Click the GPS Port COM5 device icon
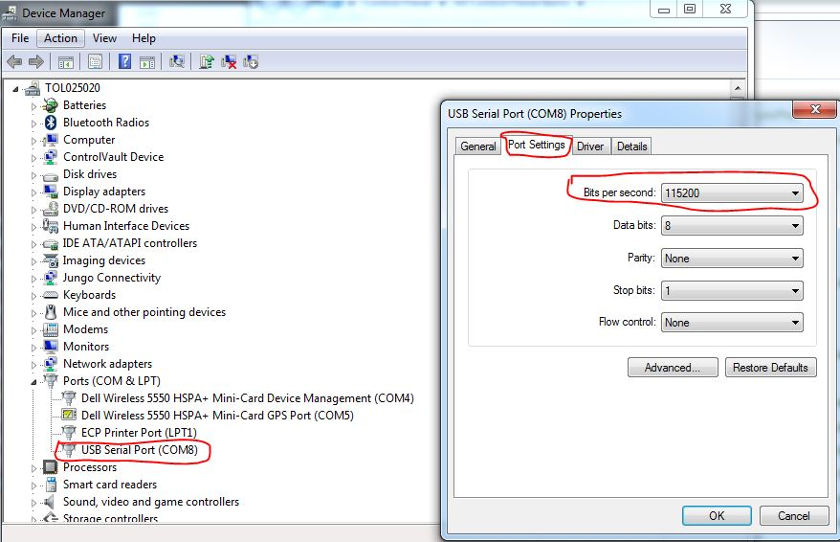Image resolution: width=840 pixels, height=542 pixels. pyautogui.click(x=69, y=416)
